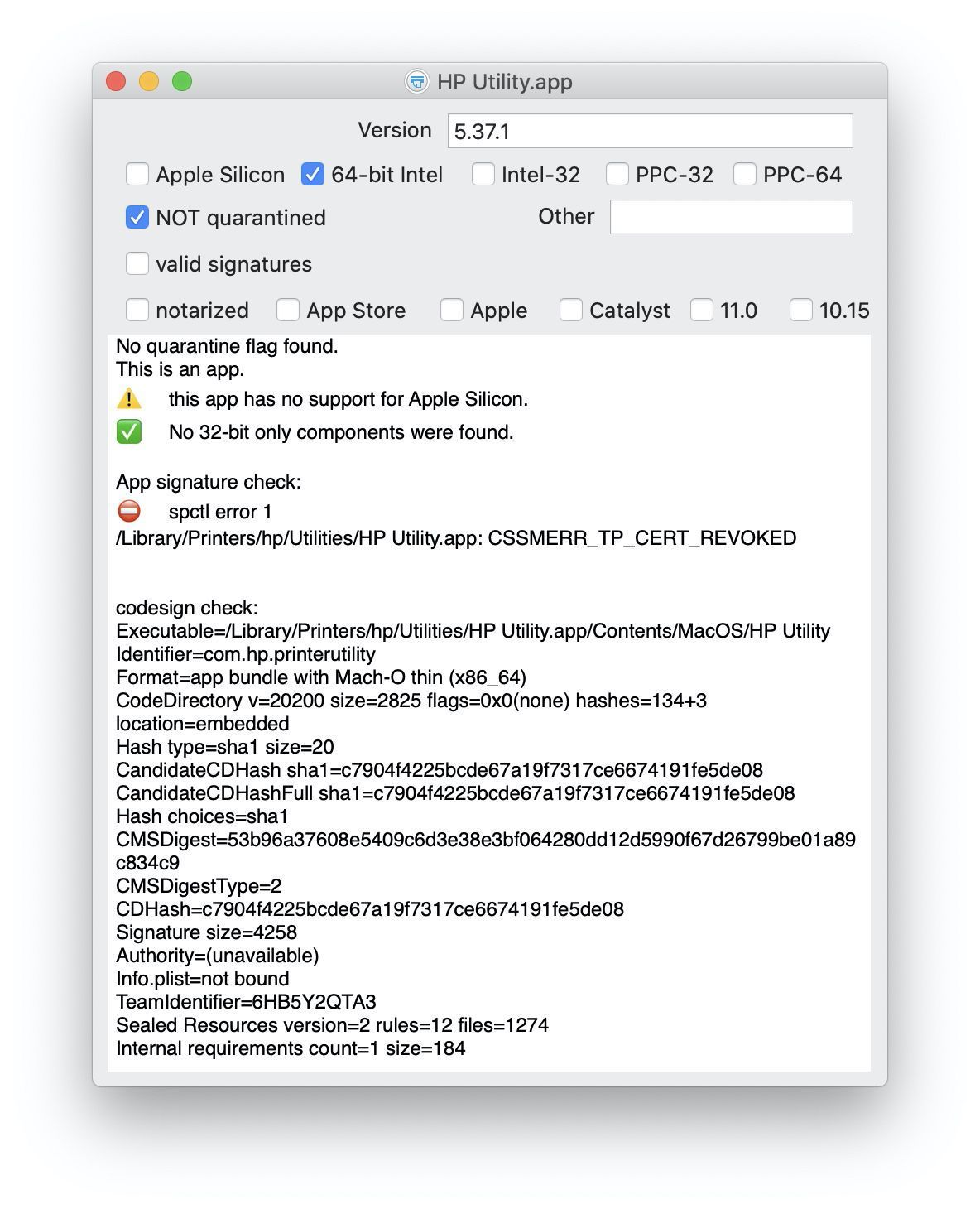Image resolution: width=980 pixels, height=1209 pixels.
Task: Click the CDHash=c7904f line
Action: [x=370, y=909]
